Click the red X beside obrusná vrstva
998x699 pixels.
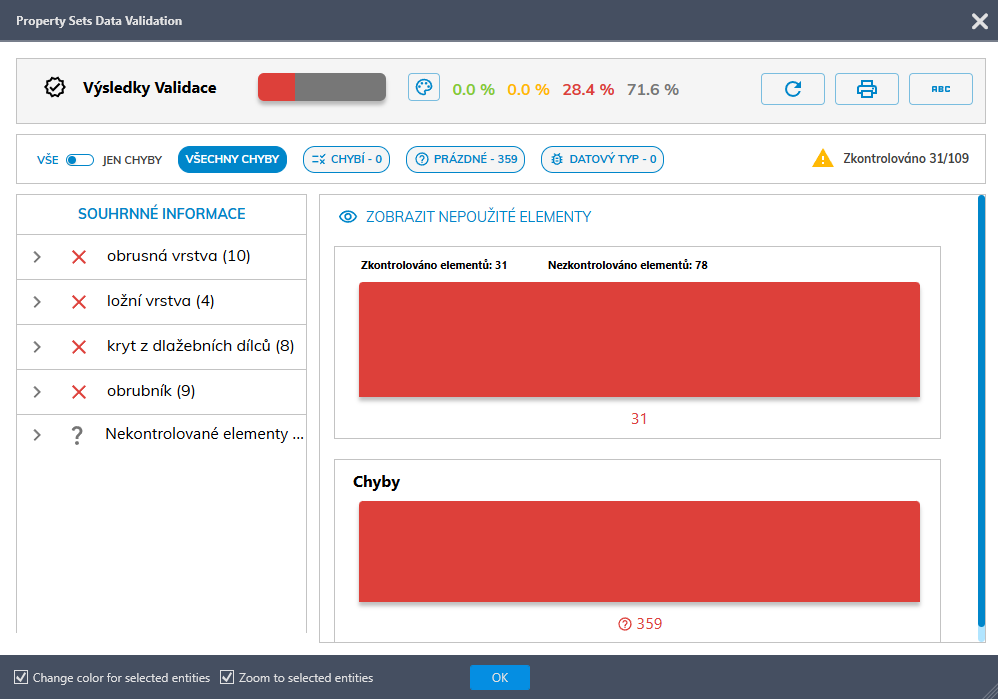click(x=79, y=257)
